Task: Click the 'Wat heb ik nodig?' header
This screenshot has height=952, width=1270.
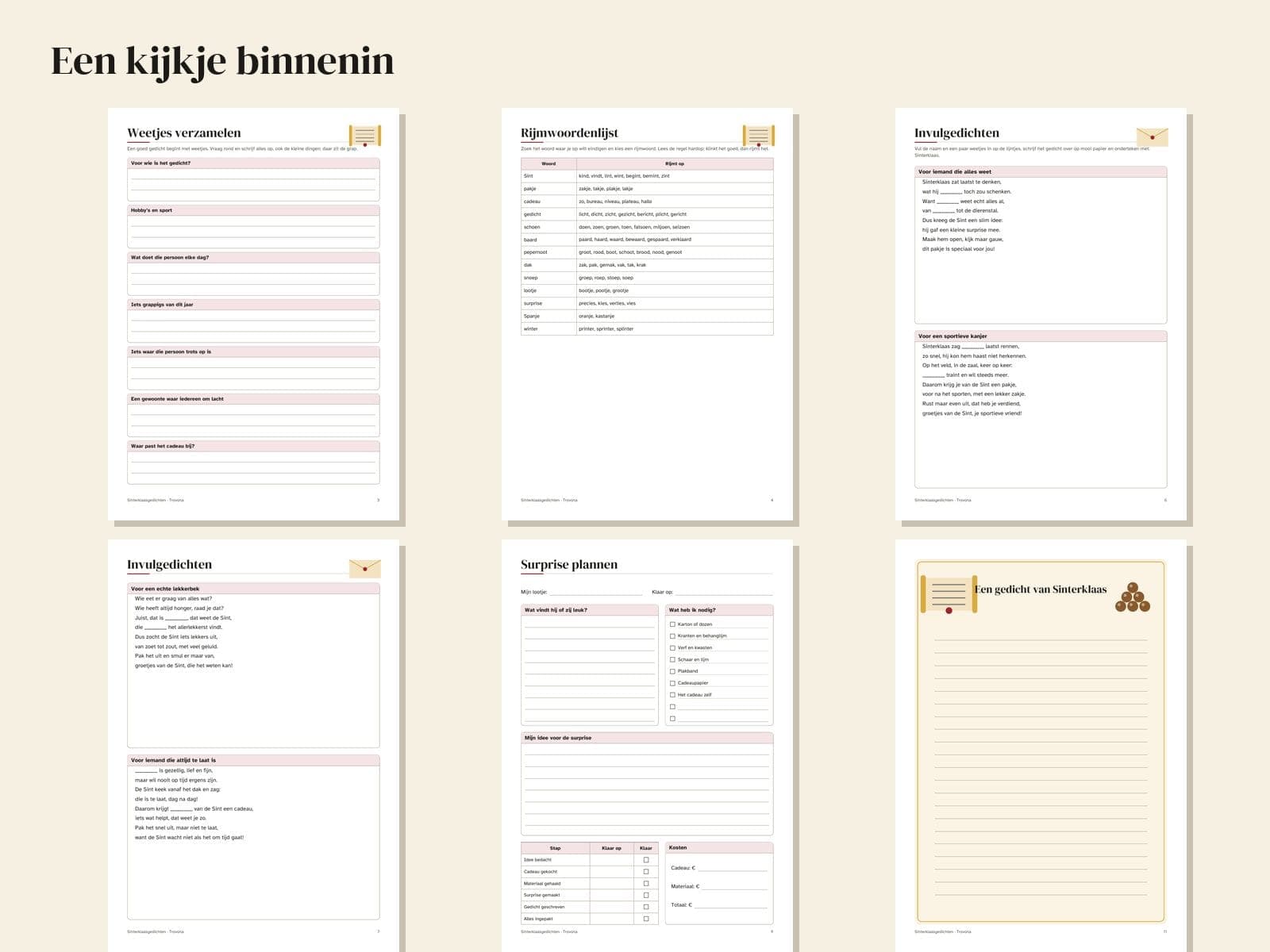Action: 719,610
